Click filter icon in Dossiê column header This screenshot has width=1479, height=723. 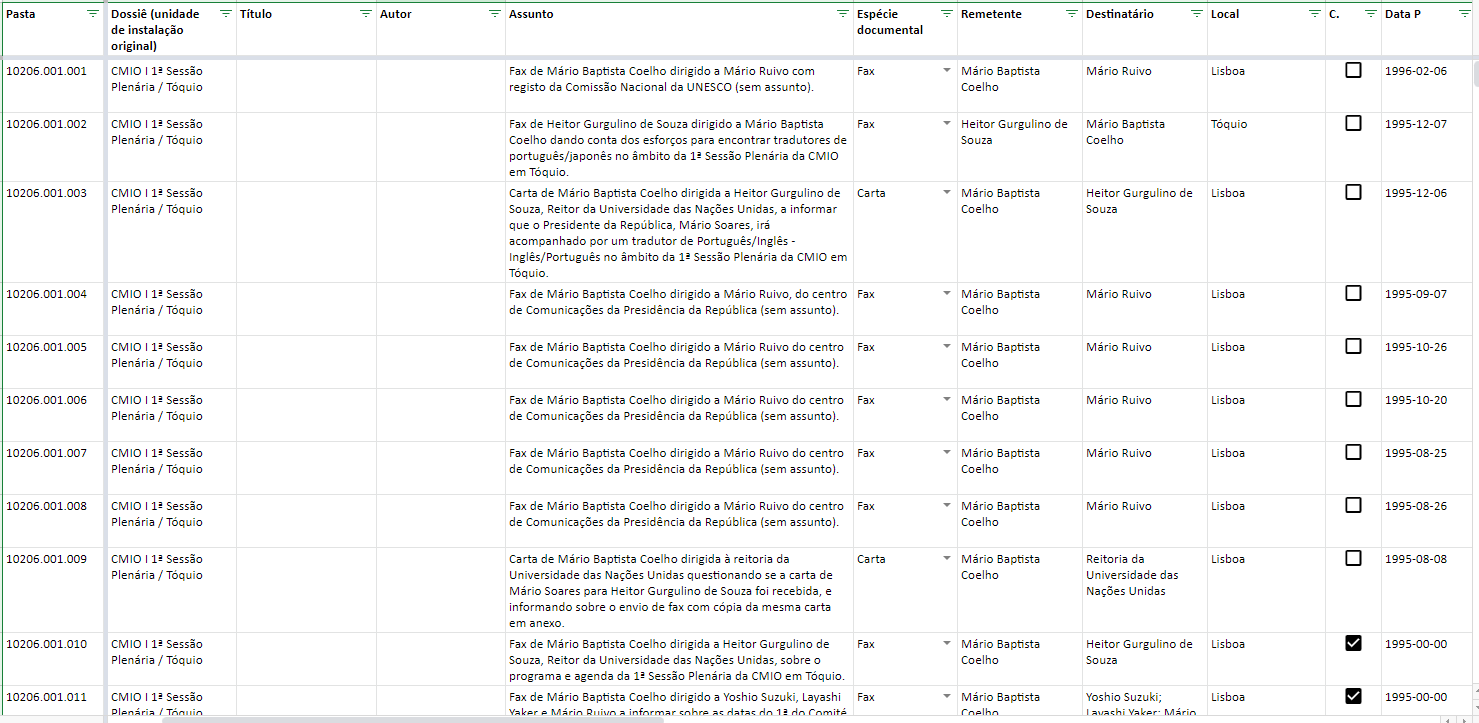tap(225, 14)
